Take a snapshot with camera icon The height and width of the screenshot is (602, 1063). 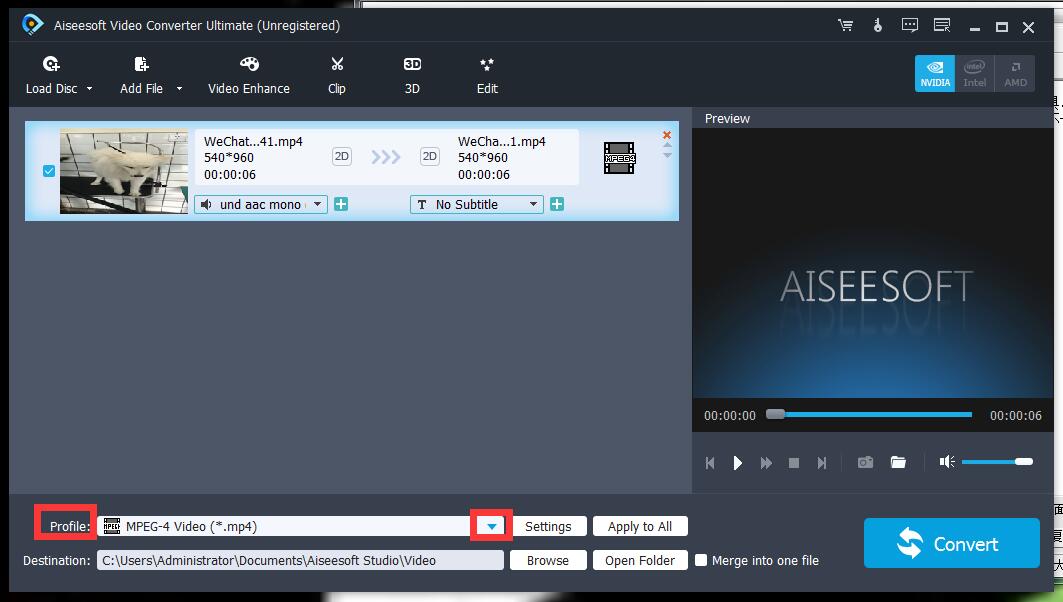(x=865, y=462)
